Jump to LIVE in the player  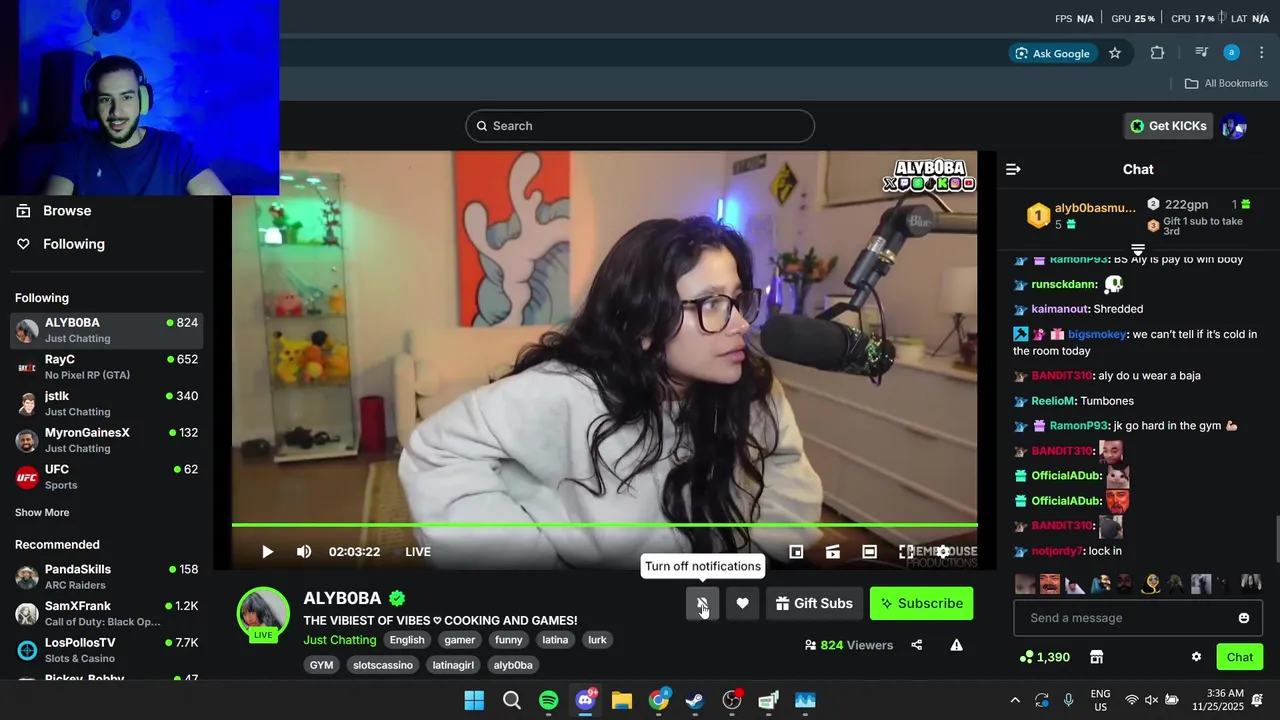418,552
